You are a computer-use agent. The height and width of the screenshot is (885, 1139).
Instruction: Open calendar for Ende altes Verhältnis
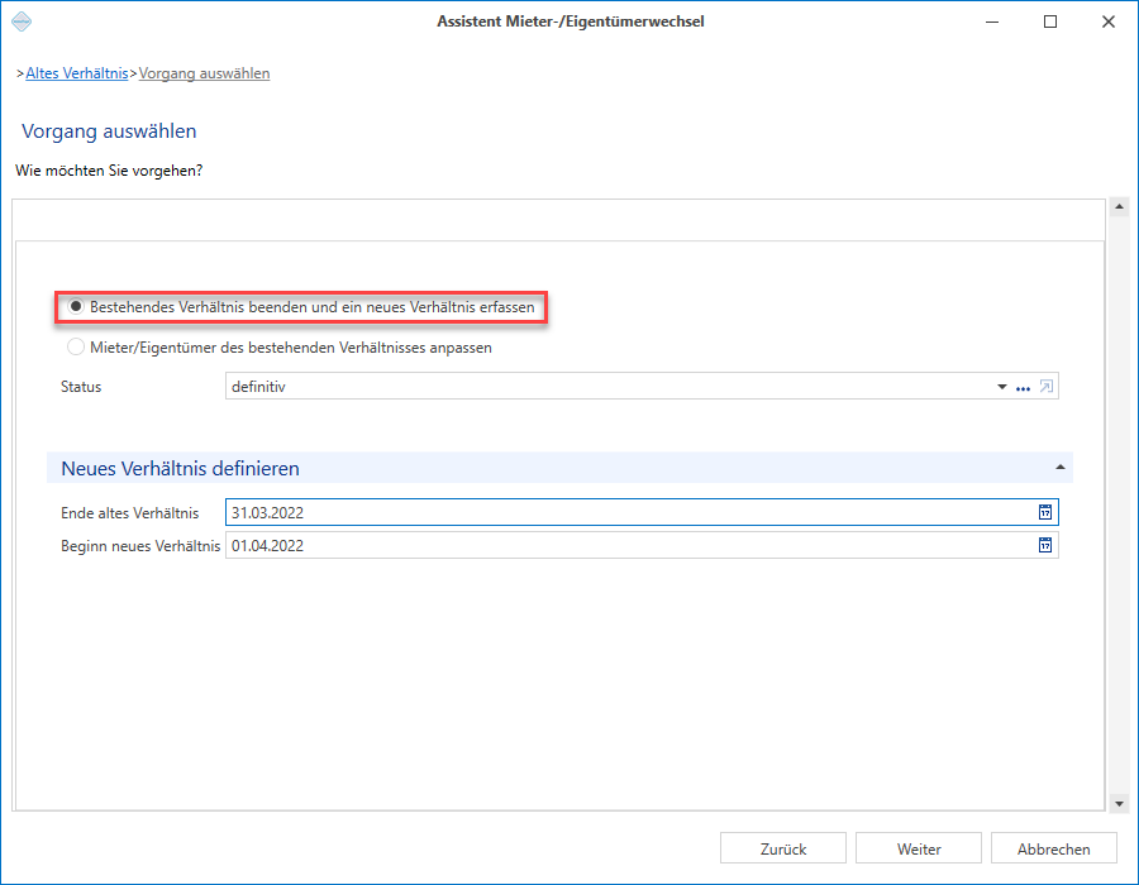point(1045,512)
